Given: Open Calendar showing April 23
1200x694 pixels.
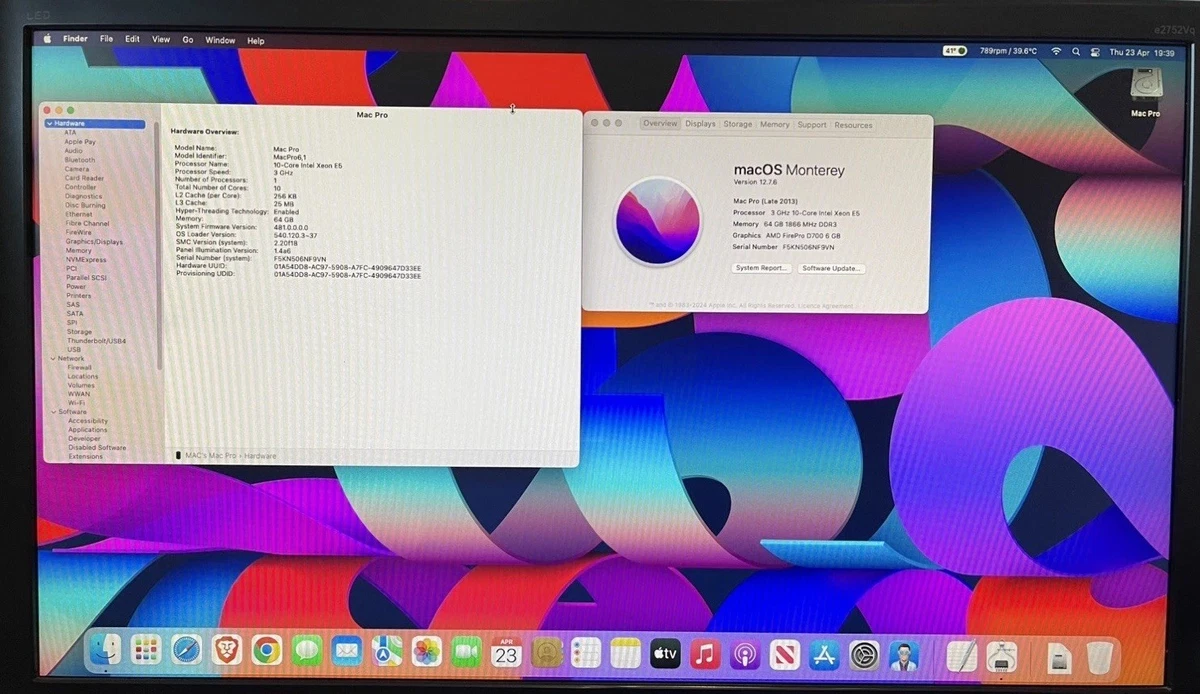Looking at the screenshot, I should tap(506, 652).
